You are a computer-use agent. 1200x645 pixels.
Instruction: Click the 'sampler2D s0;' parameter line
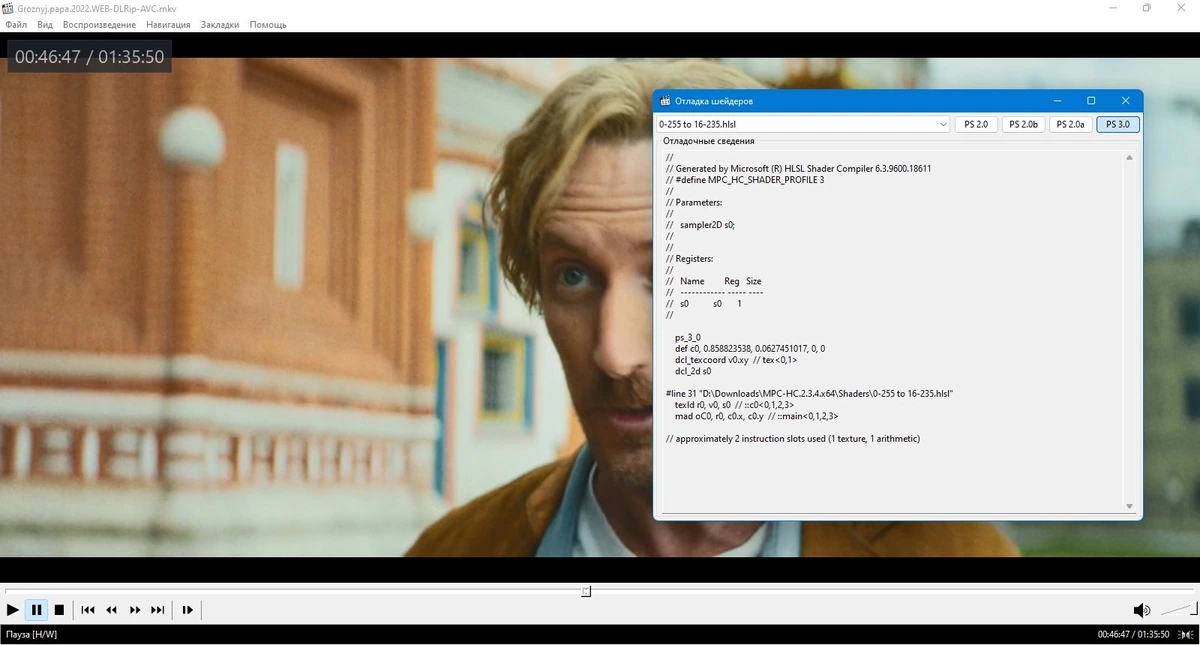click(x=700, y=225)
